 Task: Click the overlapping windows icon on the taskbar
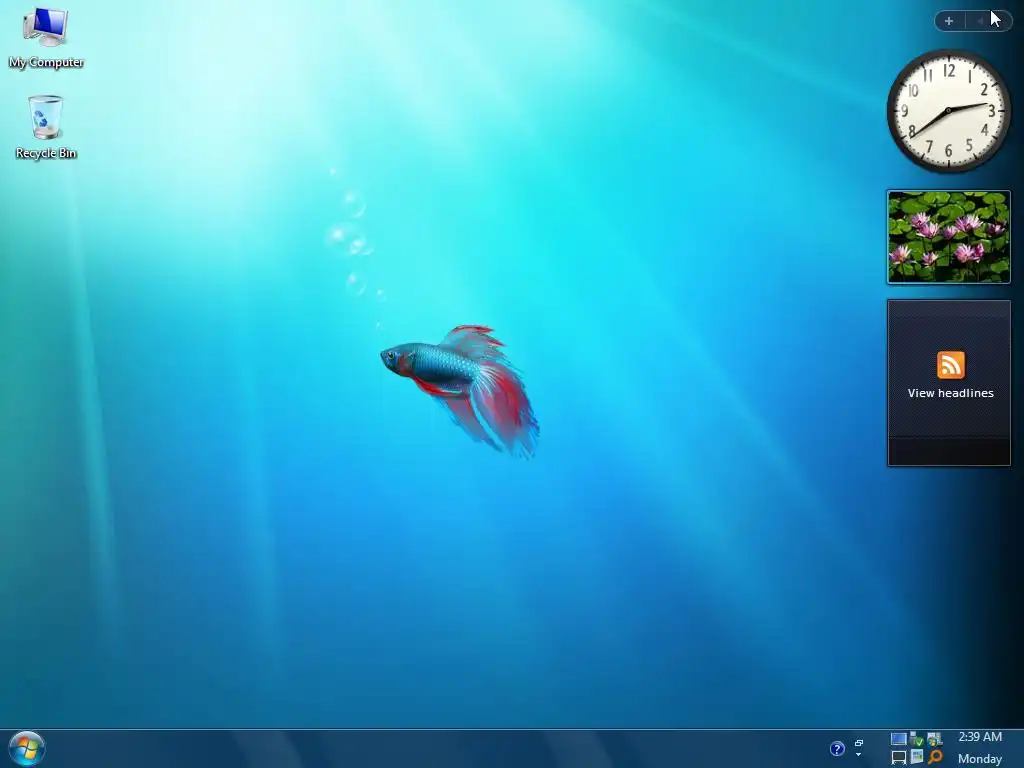[x=859, y=743]
